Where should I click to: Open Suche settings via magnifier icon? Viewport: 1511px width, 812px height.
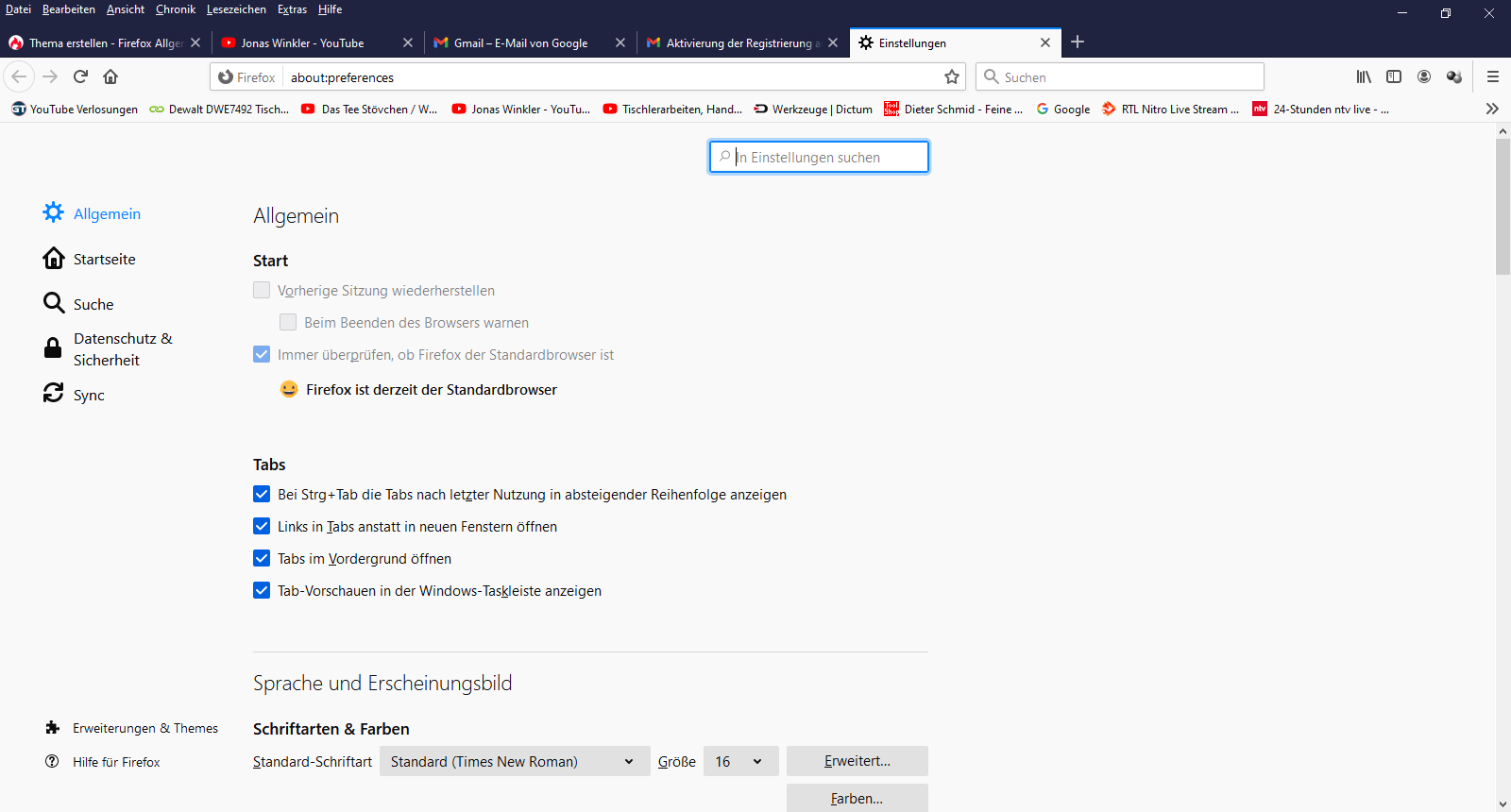coord(54,303)
